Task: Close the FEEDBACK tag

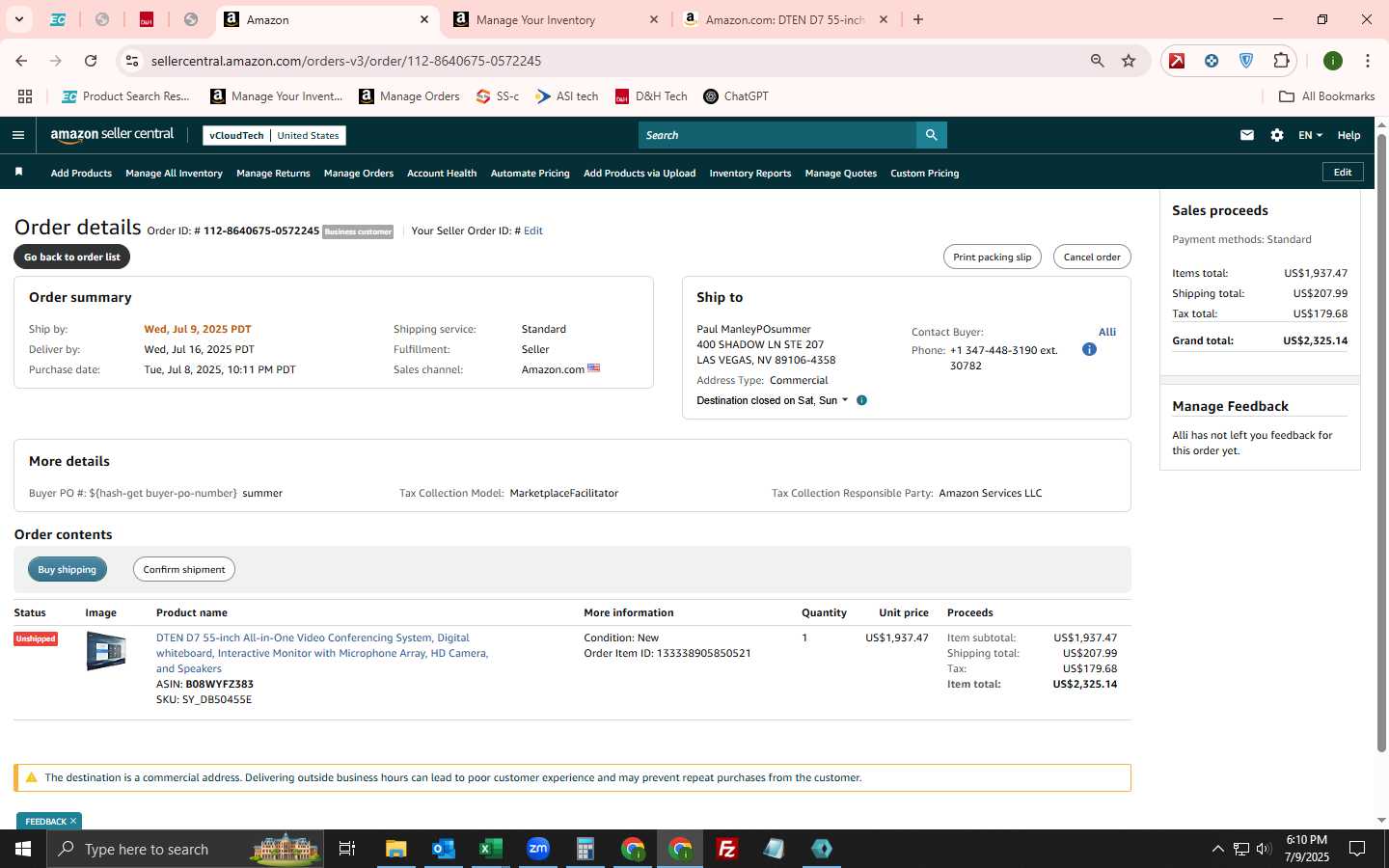Action: coord(73,821)
